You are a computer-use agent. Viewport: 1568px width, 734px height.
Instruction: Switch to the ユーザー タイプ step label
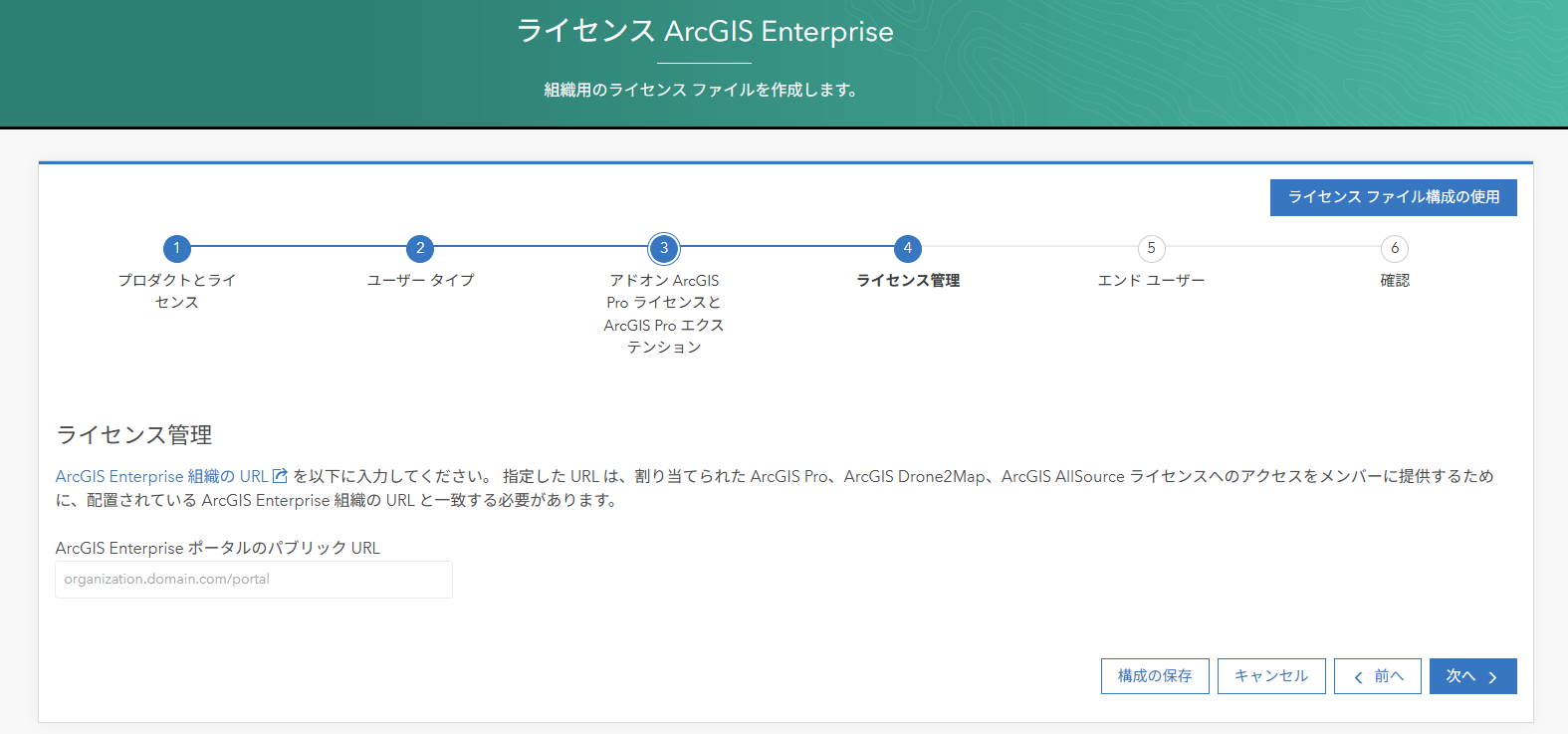pyautogui.click(x=420, y=281)
